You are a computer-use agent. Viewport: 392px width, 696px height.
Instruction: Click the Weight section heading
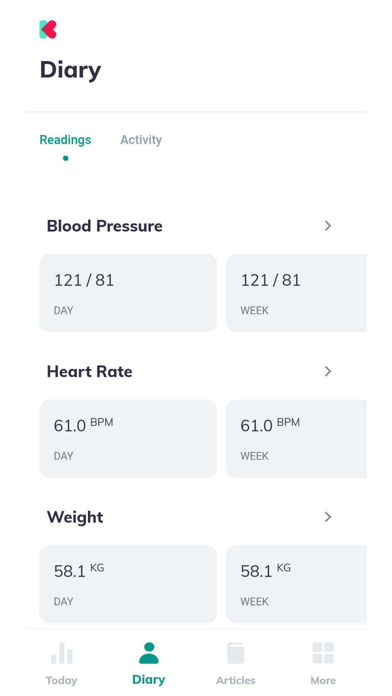75,518
